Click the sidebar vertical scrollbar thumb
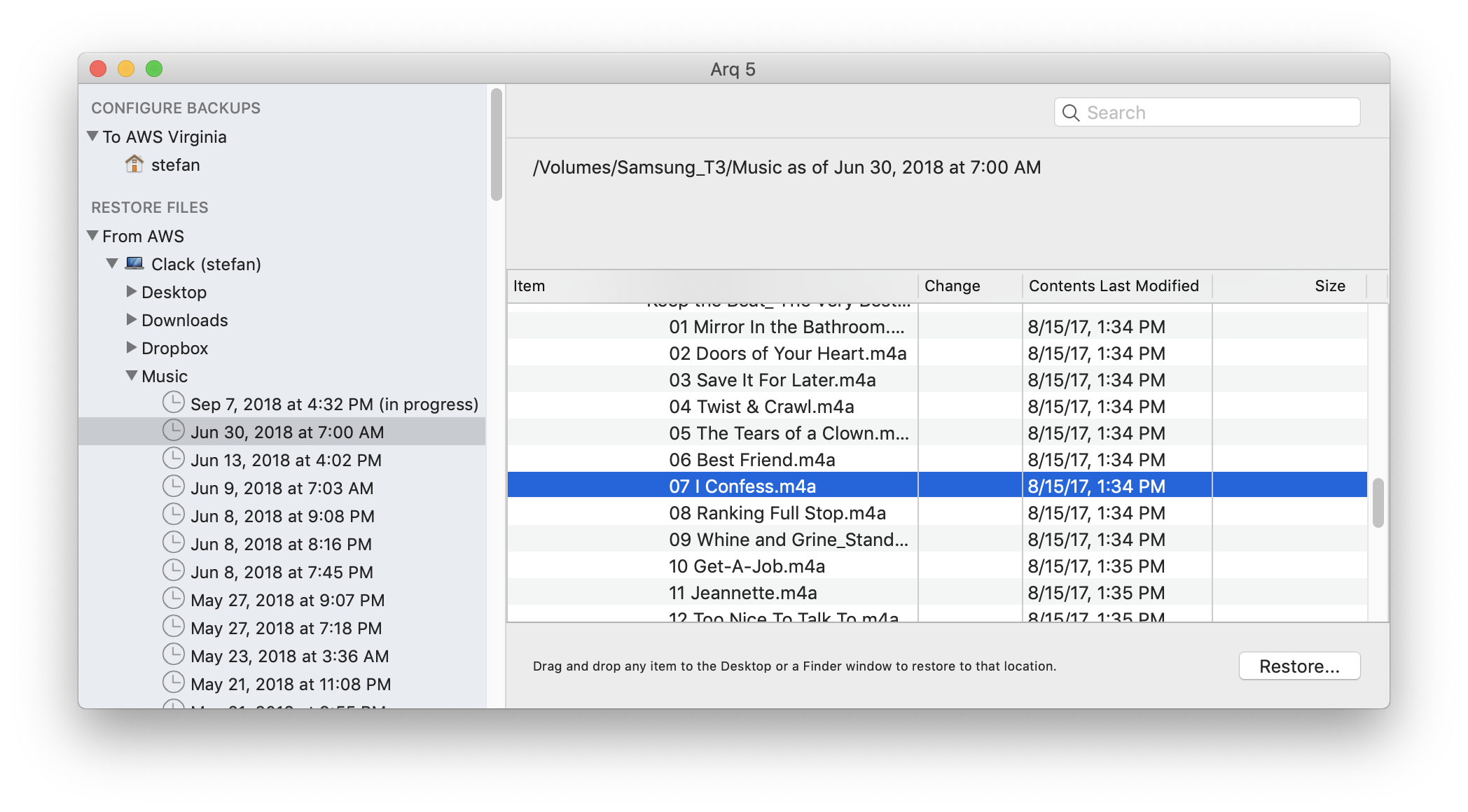The image size is (1468, 812). [497, 145]
